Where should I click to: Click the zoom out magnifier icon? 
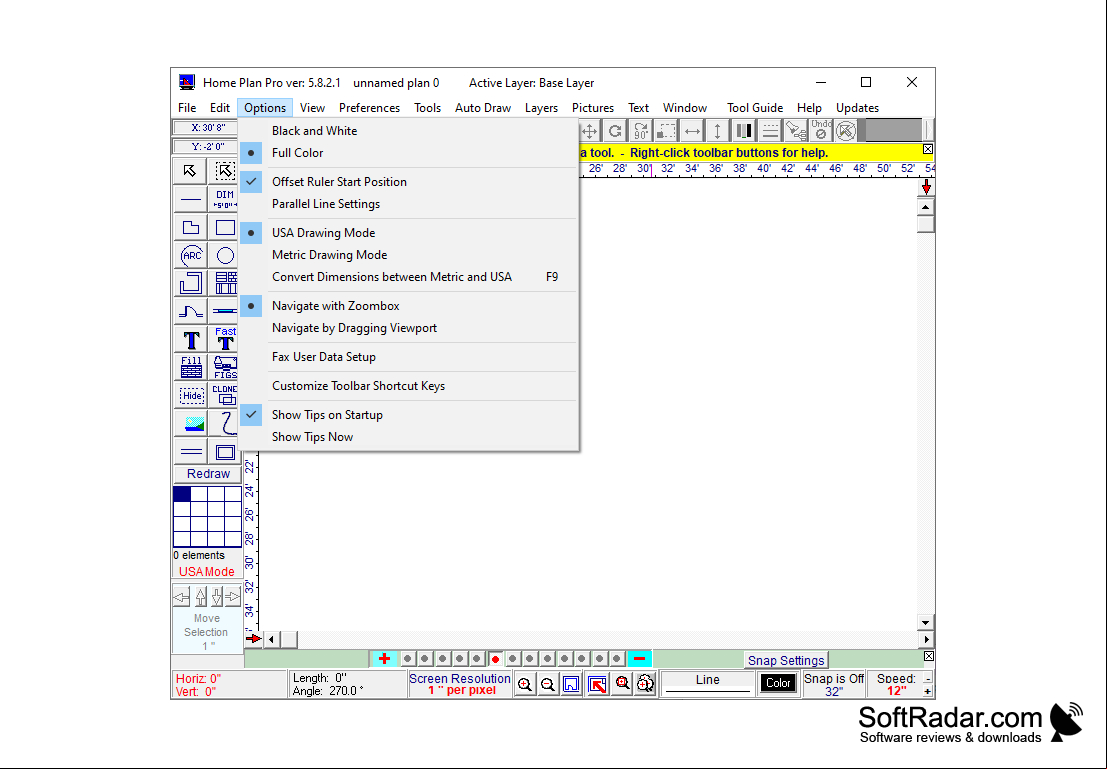click(548, 684)
